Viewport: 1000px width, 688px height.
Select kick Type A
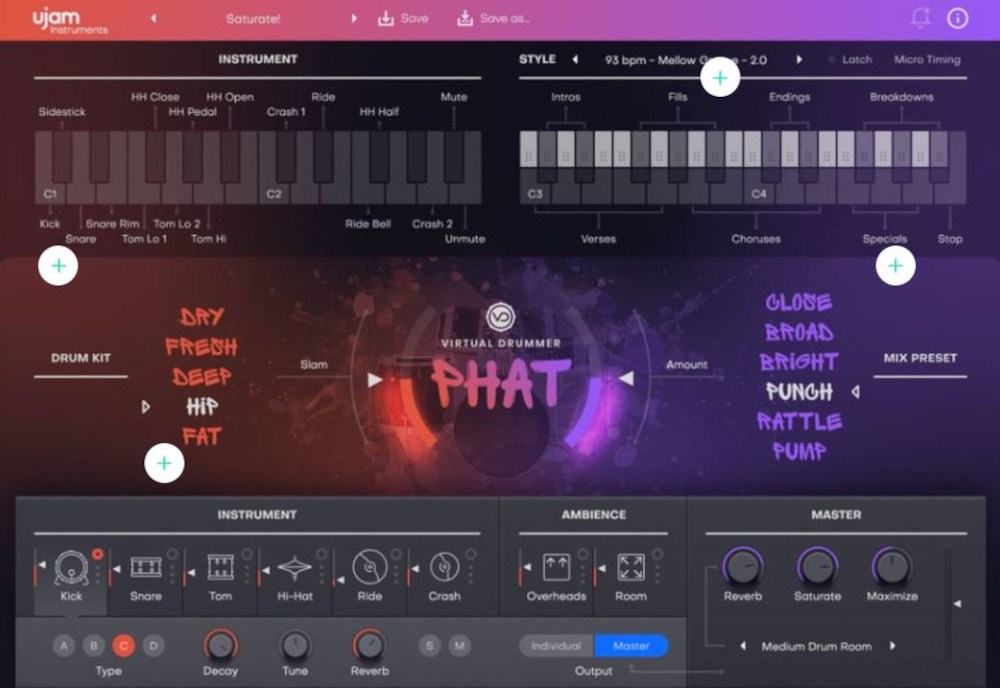click(x=64, y=646)
